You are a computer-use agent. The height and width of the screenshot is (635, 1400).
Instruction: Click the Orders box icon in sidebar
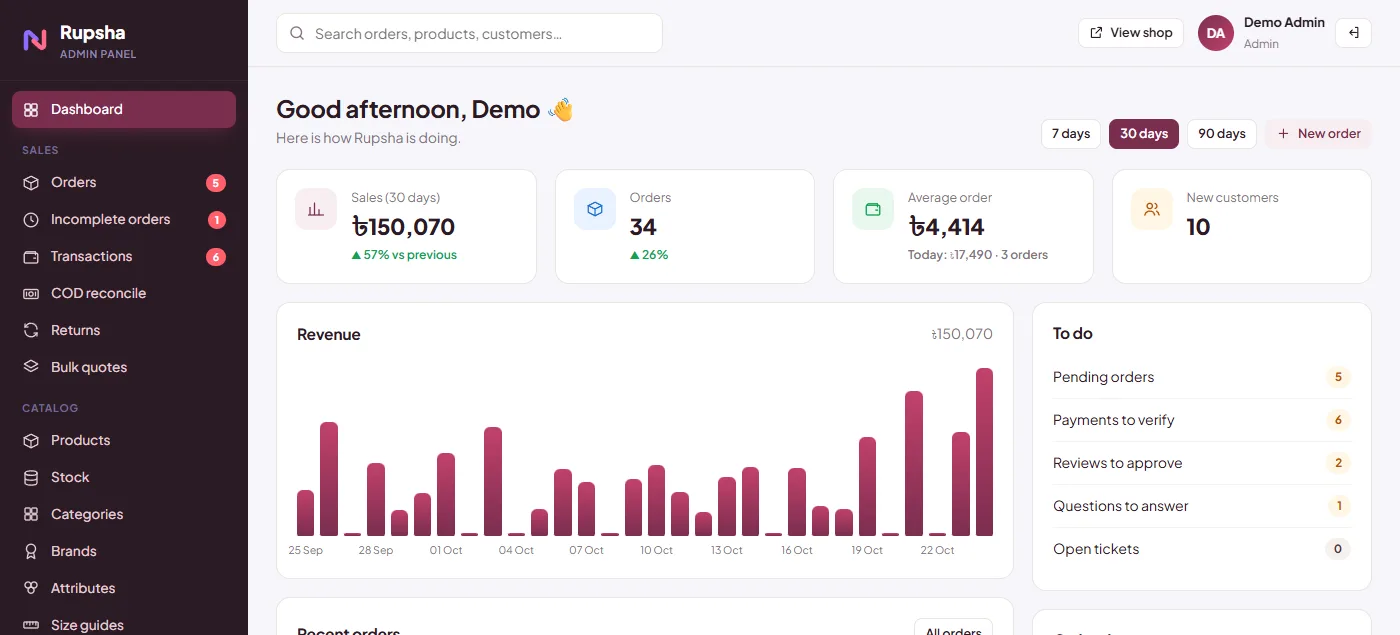pos(31,183)
